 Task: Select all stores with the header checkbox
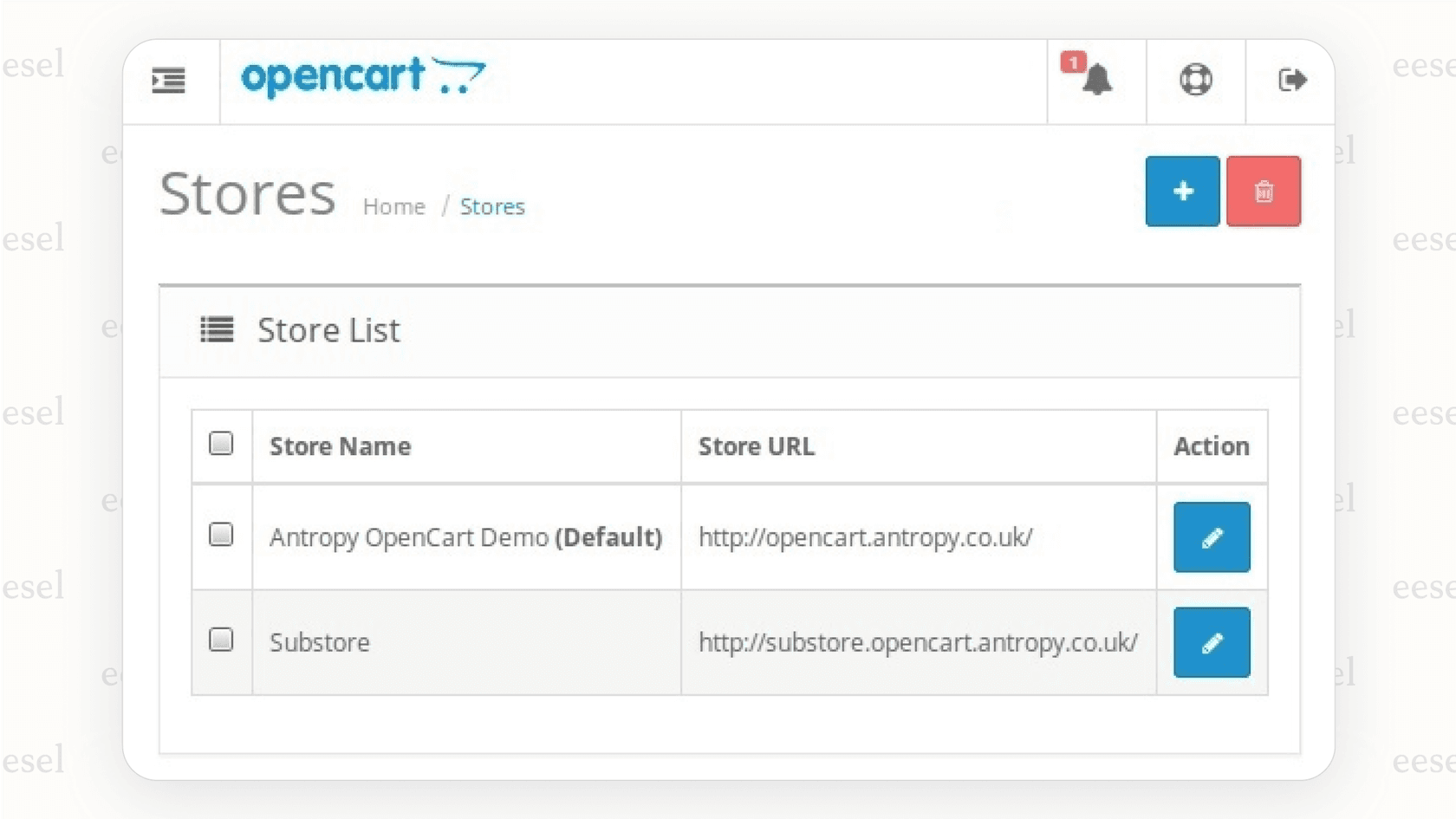221,443
